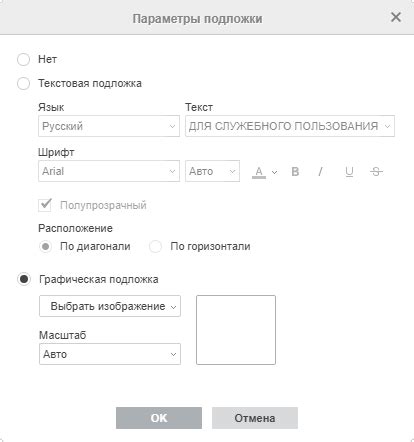
Task: Choose По горизонтали layout option
Action: click(x=155, y=247)
